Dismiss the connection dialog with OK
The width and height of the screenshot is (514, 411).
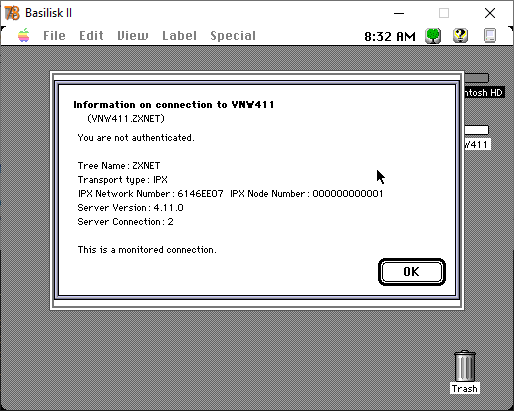click(412, 272)
